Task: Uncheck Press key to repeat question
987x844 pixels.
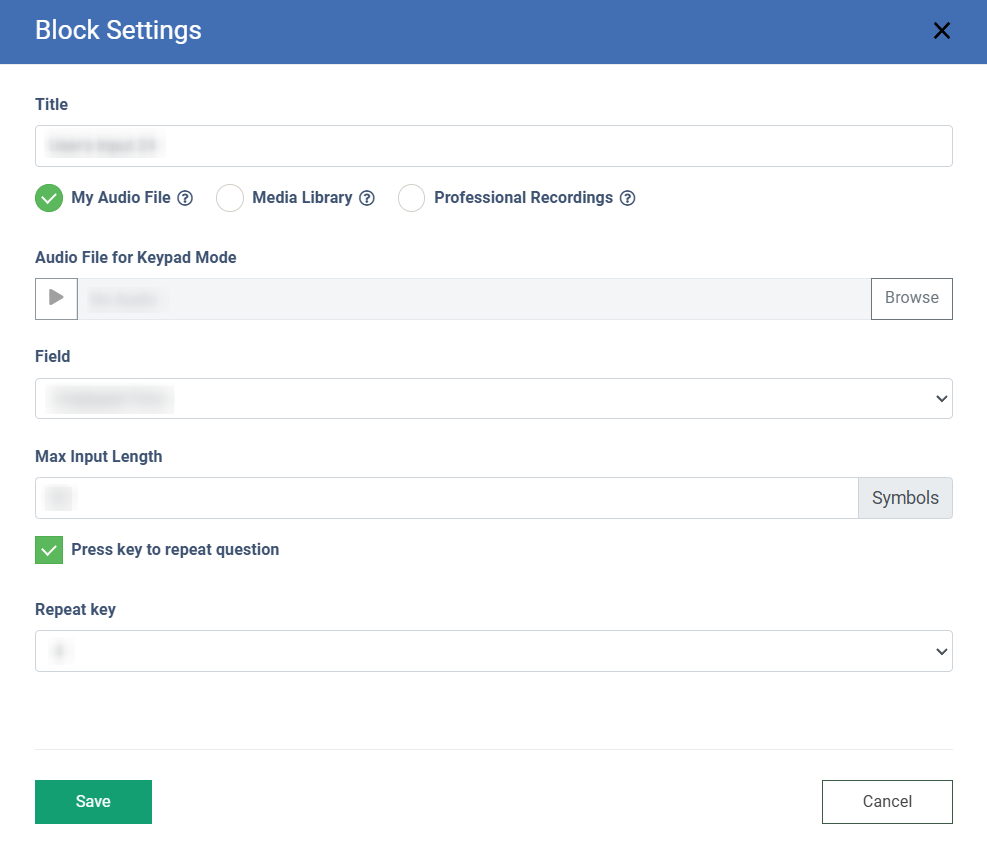Action: point(49,550)
